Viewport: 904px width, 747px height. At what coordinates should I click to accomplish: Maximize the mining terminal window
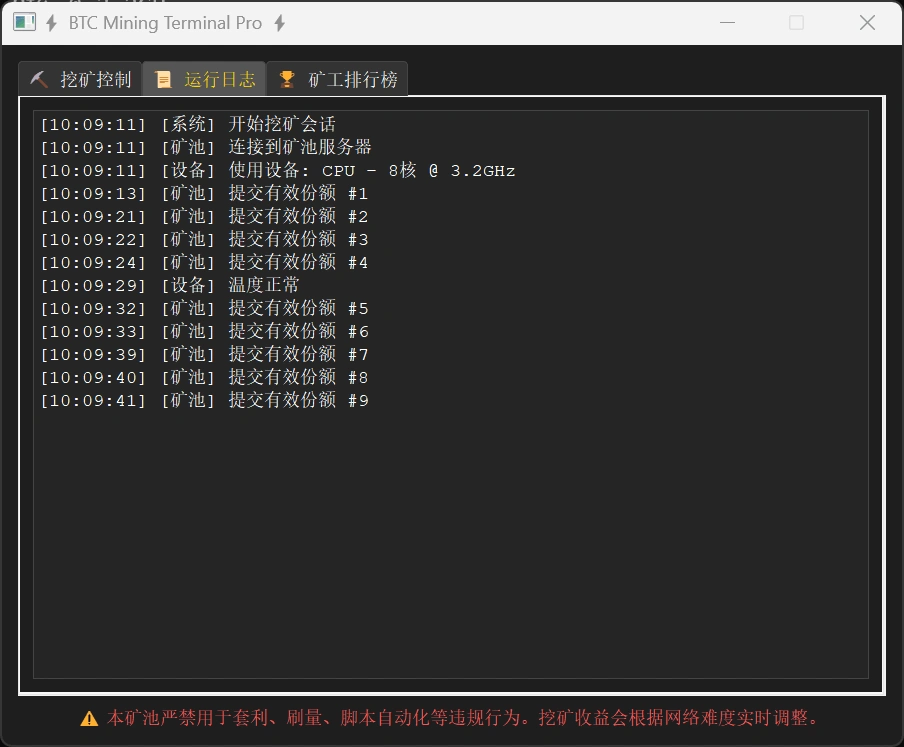coord(796,23)
